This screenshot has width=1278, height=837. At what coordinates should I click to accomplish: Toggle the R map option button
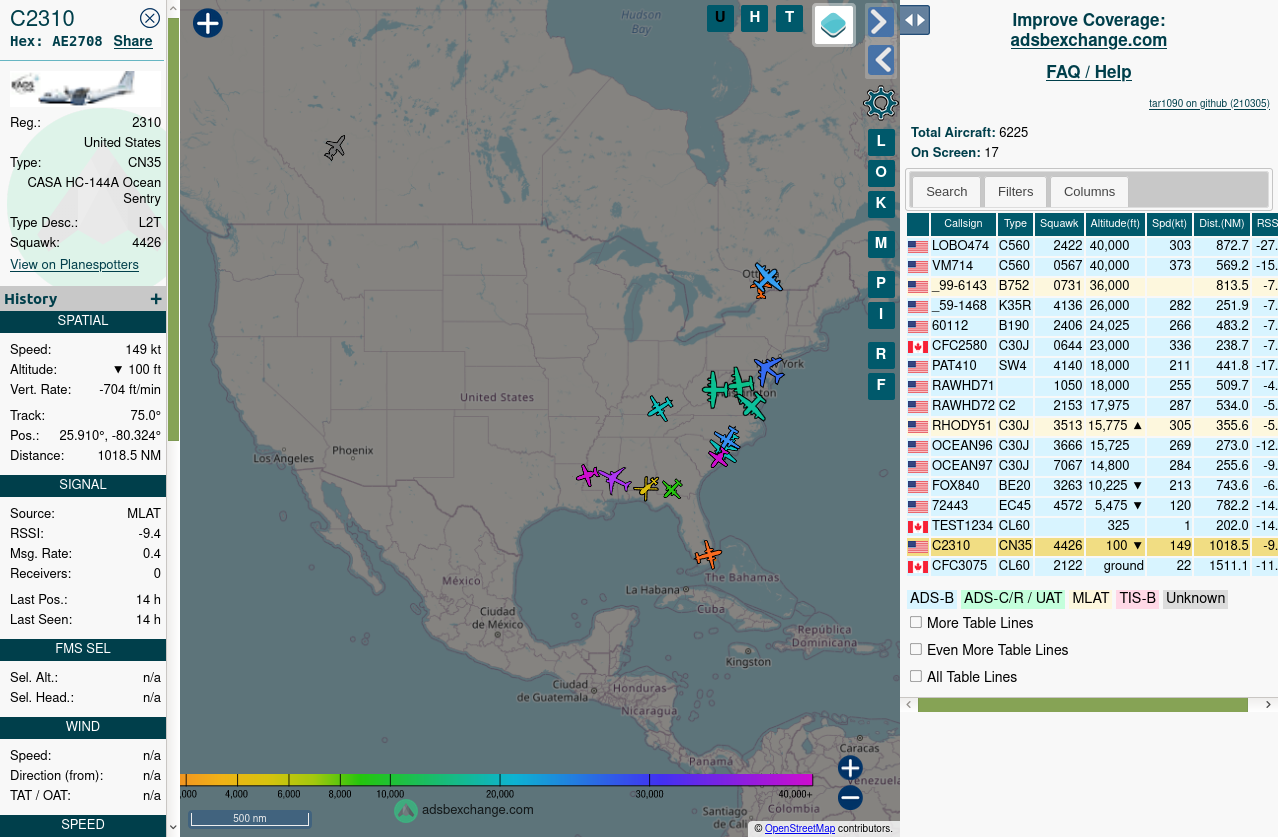881,355
